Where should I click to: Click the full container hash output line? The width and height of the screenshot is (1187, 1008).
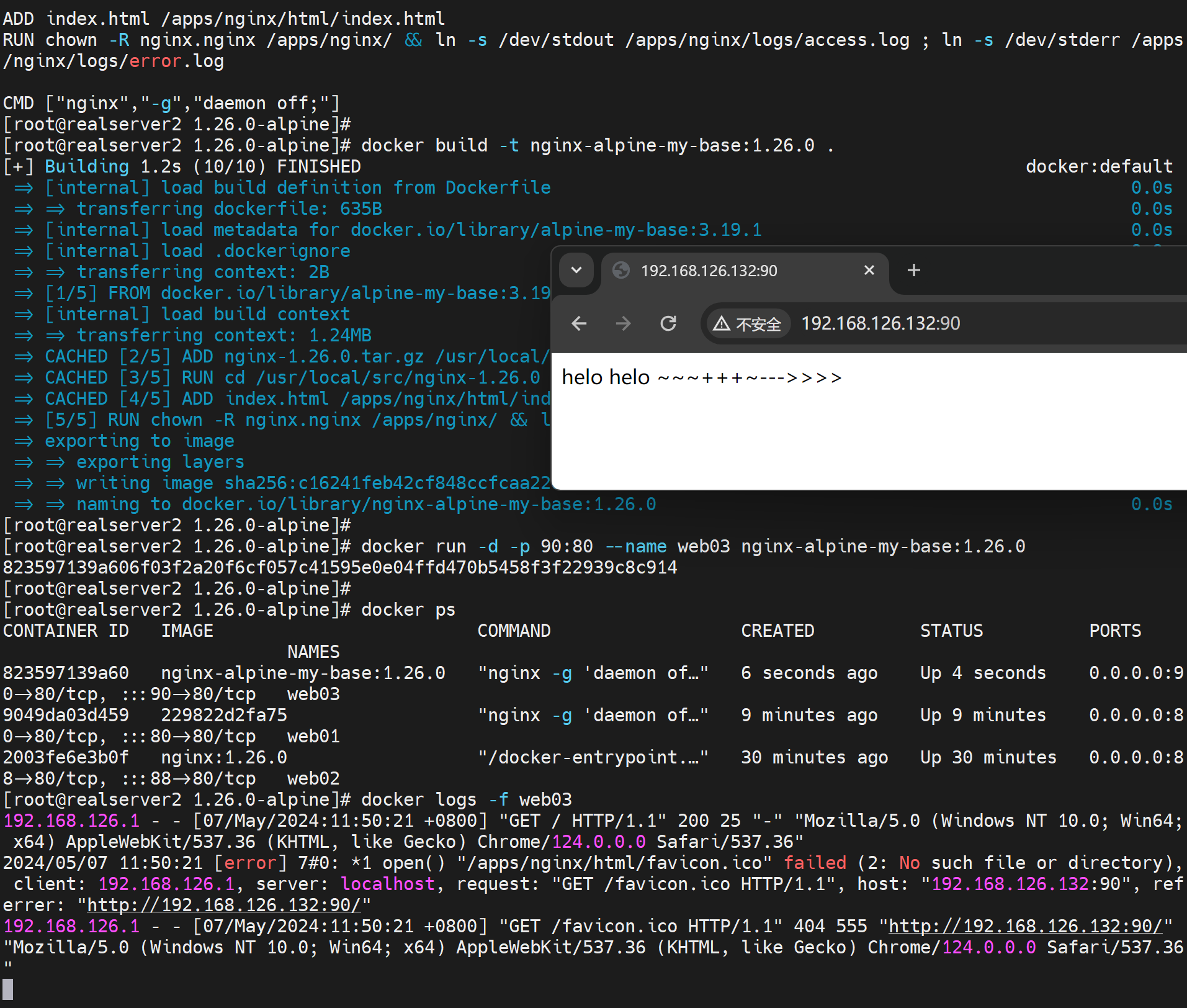pos(340,568)
